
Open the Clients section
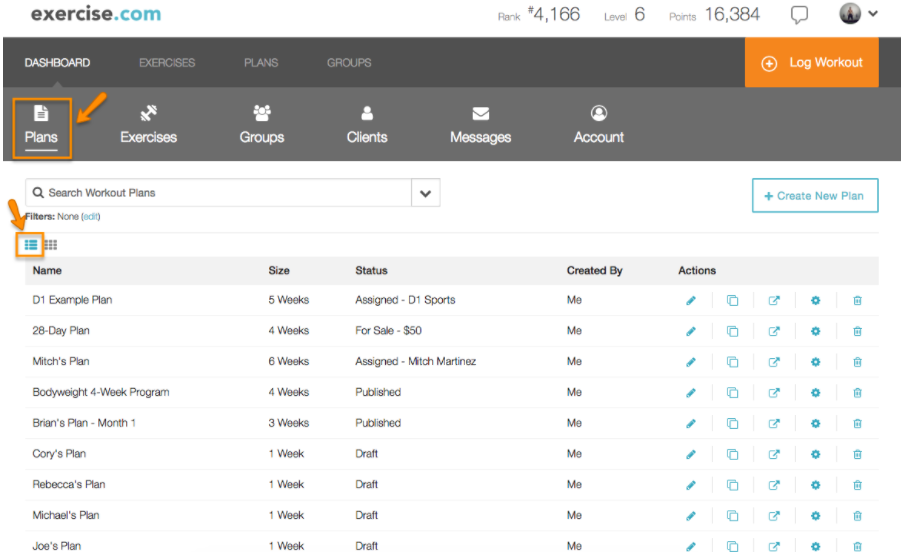tap(367, 125)
